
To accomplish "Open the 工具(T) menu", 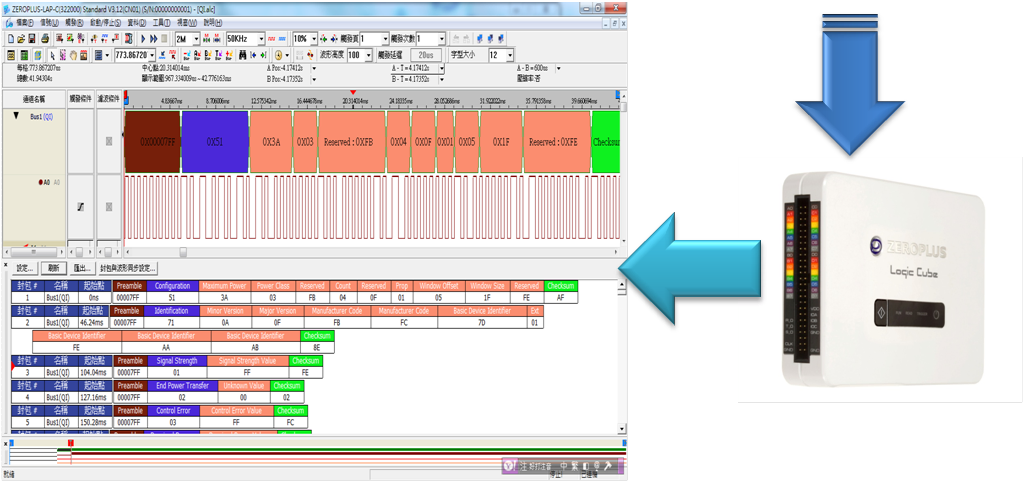I will tap(160, 22).
